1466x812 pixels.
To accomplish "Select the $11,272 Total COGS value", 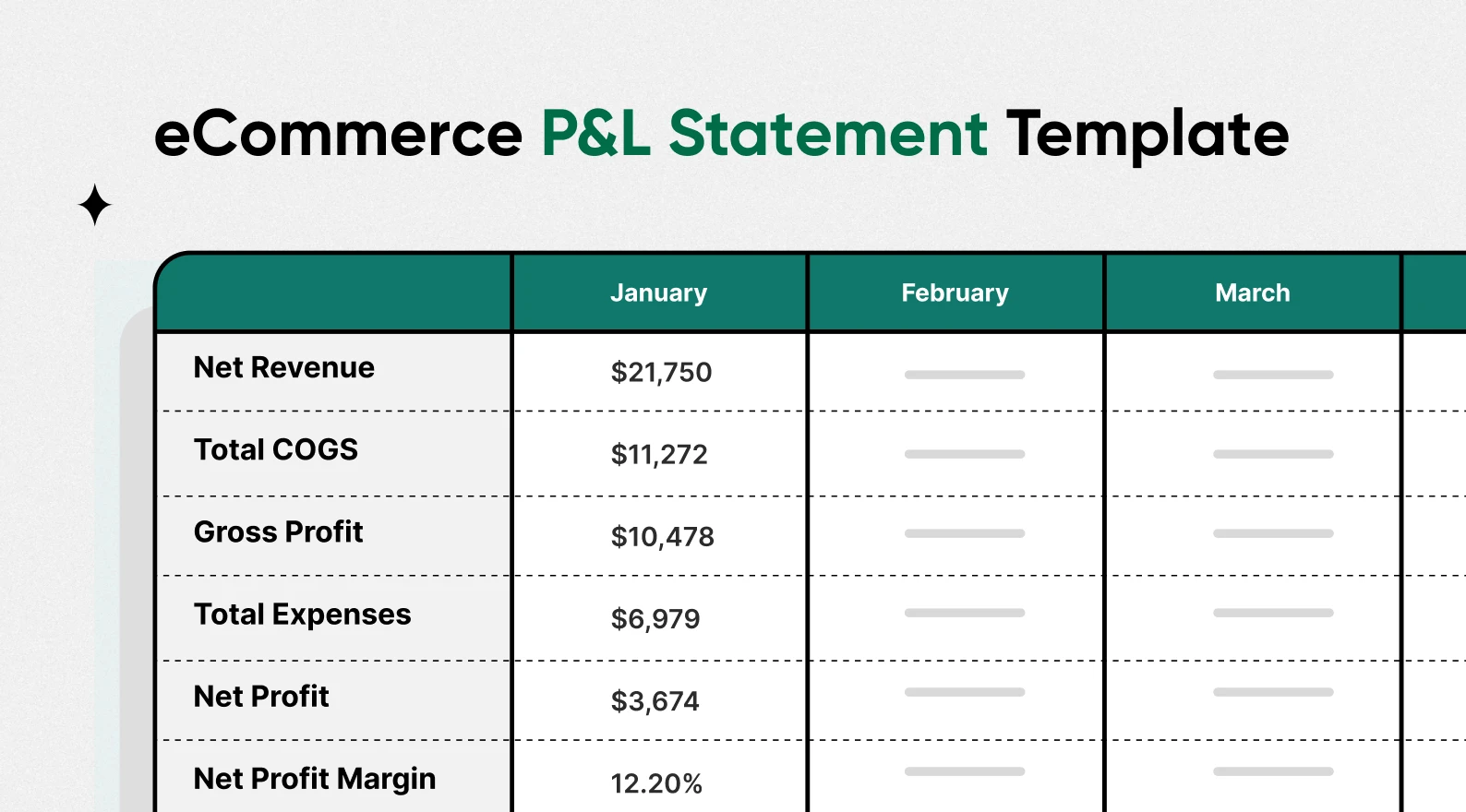I will click(659, 454).
